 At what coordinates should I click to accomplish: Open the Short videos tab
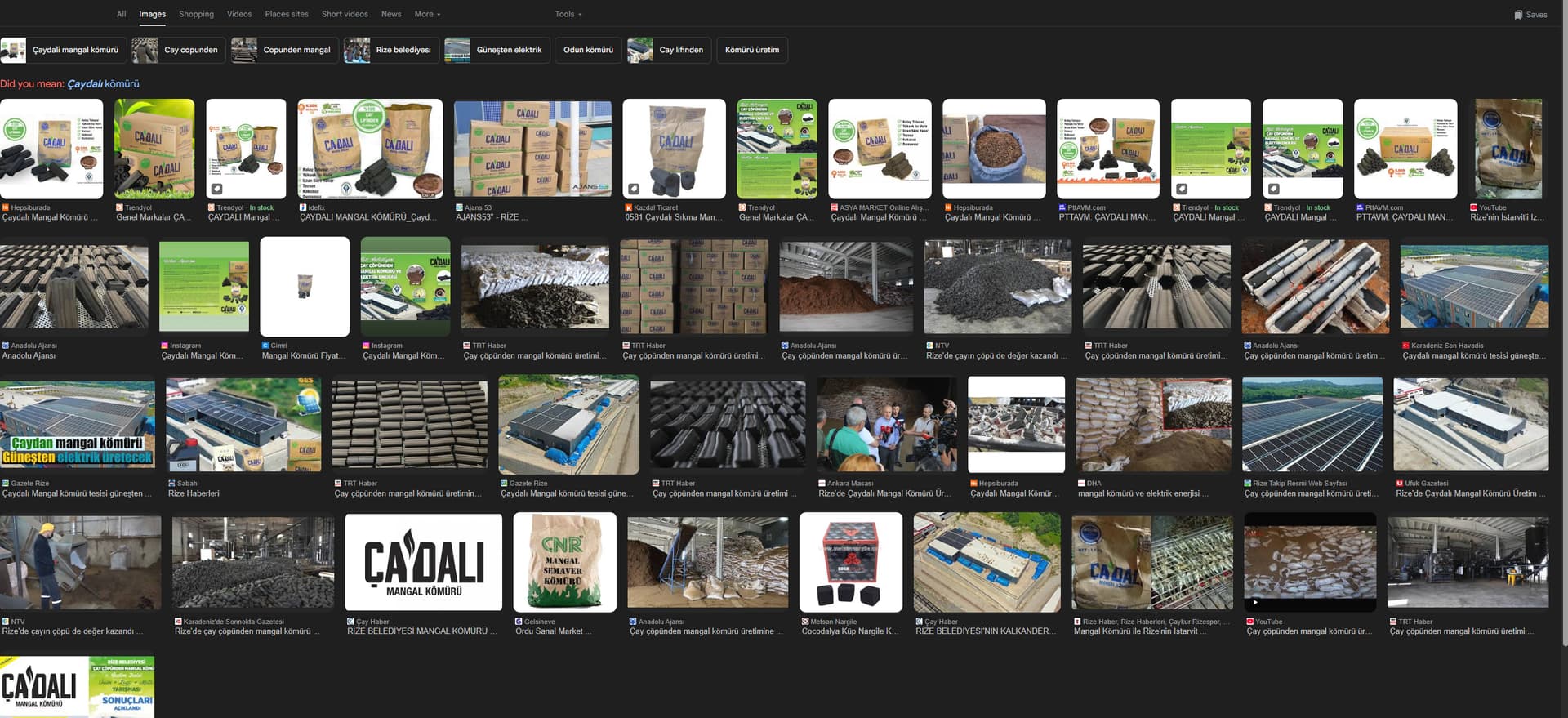(345, 14)
